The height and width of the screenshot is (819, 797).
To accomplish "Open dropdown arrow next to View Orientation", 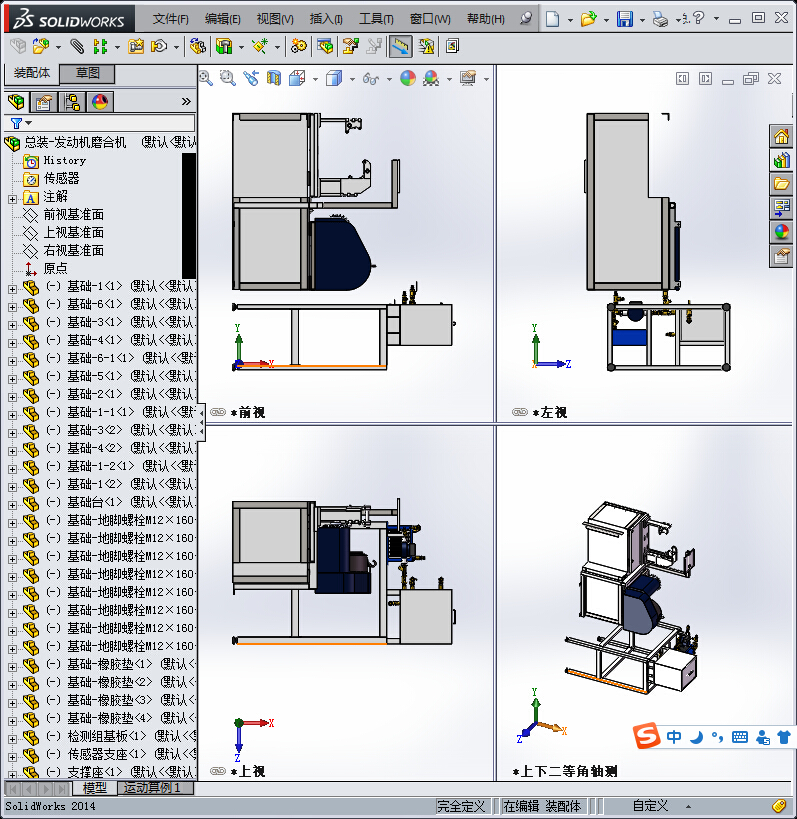I will click(x=315, y=79).
